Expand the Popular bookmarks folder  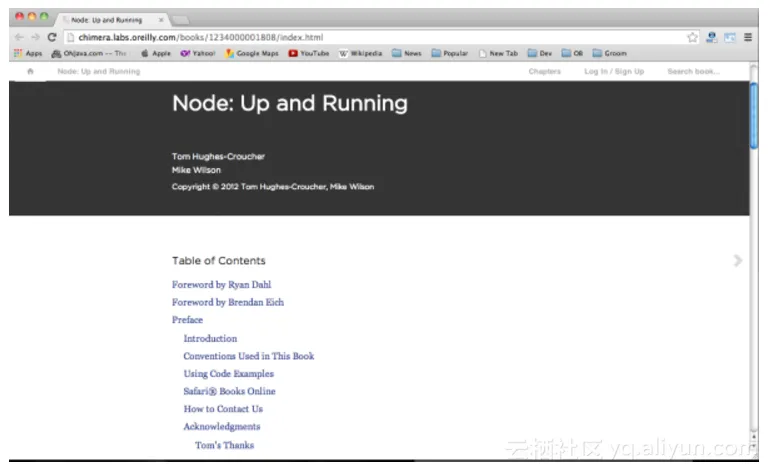point(450,54)
